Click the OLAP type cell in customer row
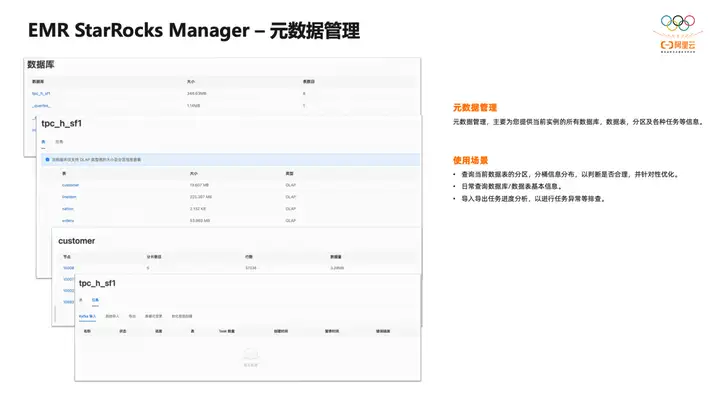This screenshot has width=720, height=405. click(x=290, y=185)
